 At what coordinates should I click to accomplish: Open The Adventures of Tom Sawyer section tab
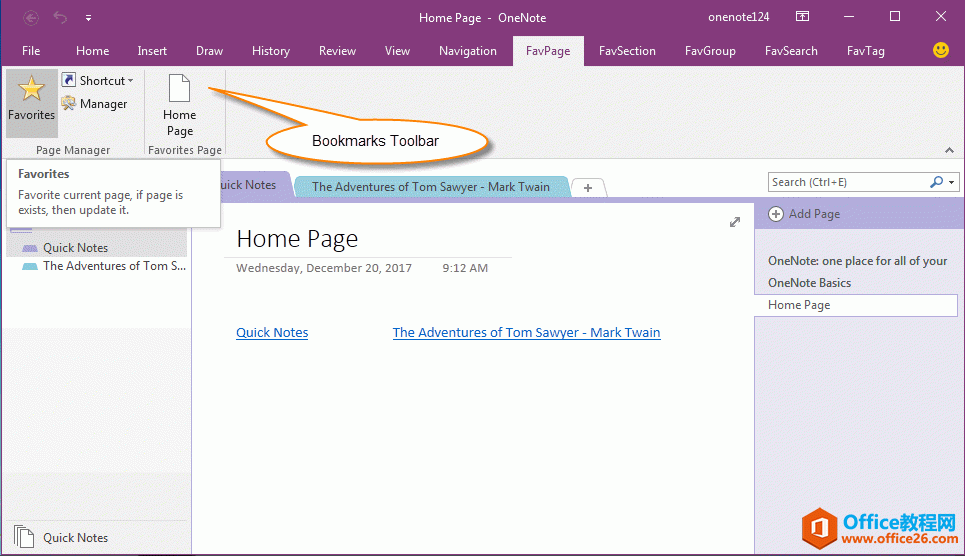[431, 187]
